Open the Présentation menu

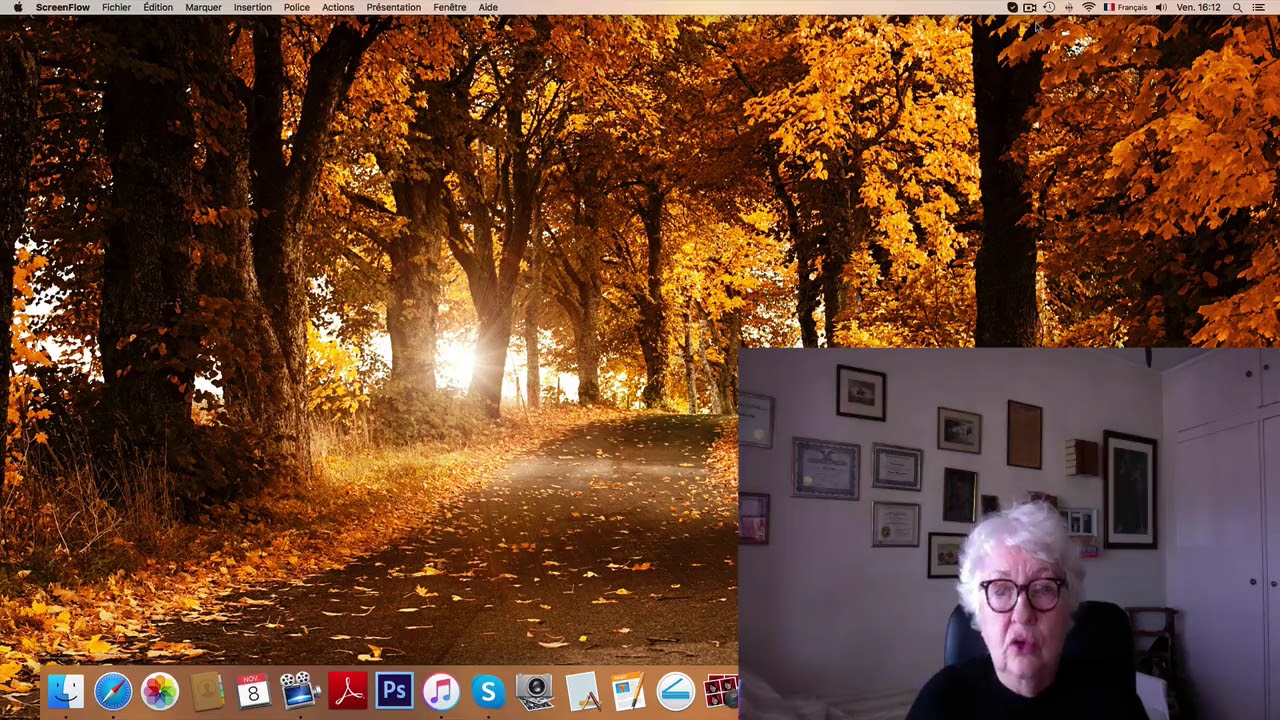394,7
